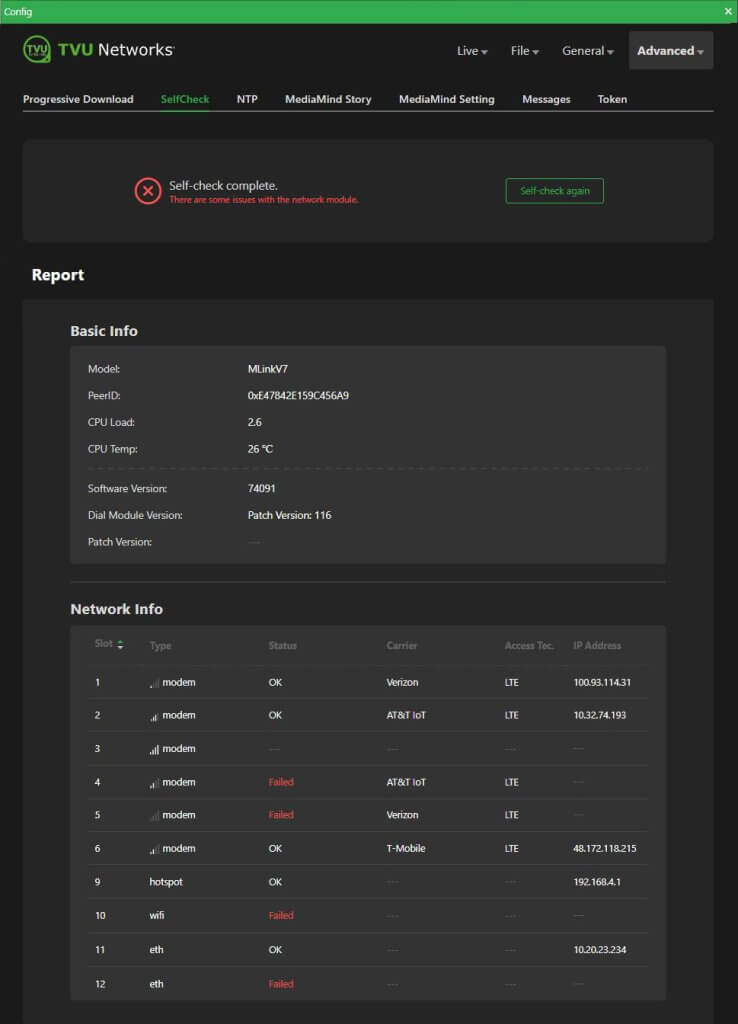Click signal strength icon for slot 1 modem

[154, 682]
